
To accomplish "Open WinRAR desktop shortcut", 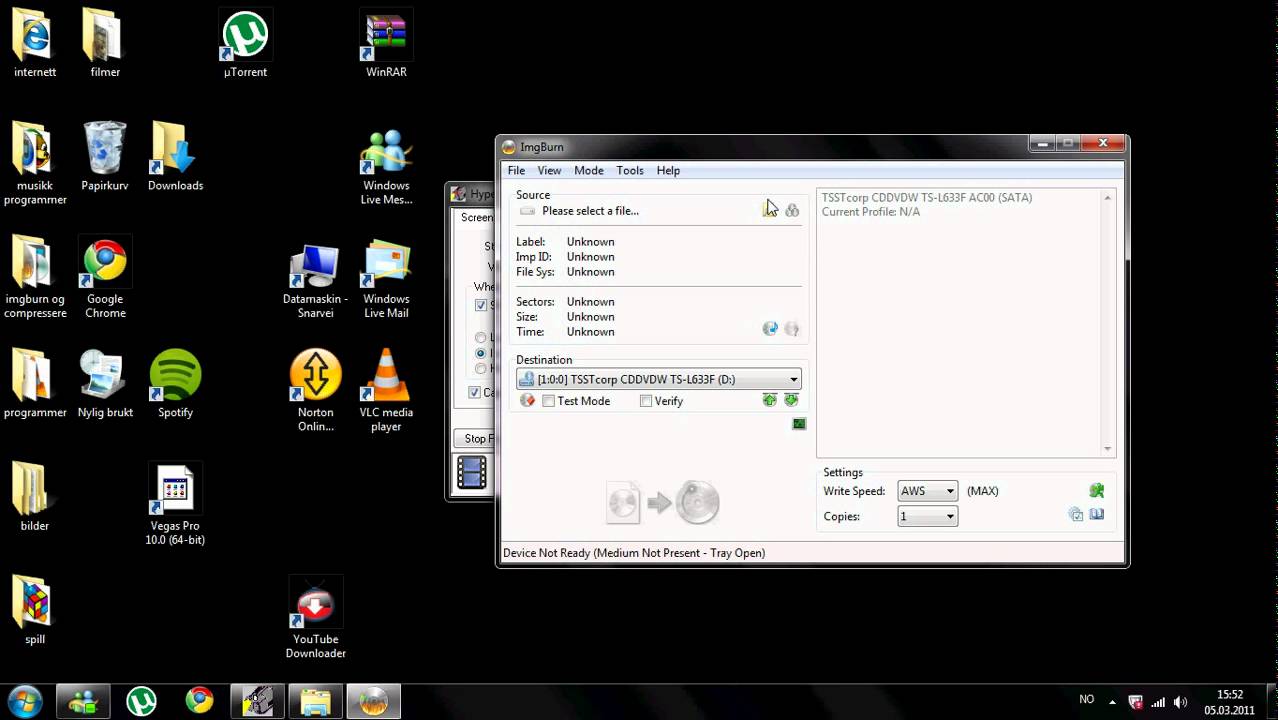I will click(x=386, y=45).
